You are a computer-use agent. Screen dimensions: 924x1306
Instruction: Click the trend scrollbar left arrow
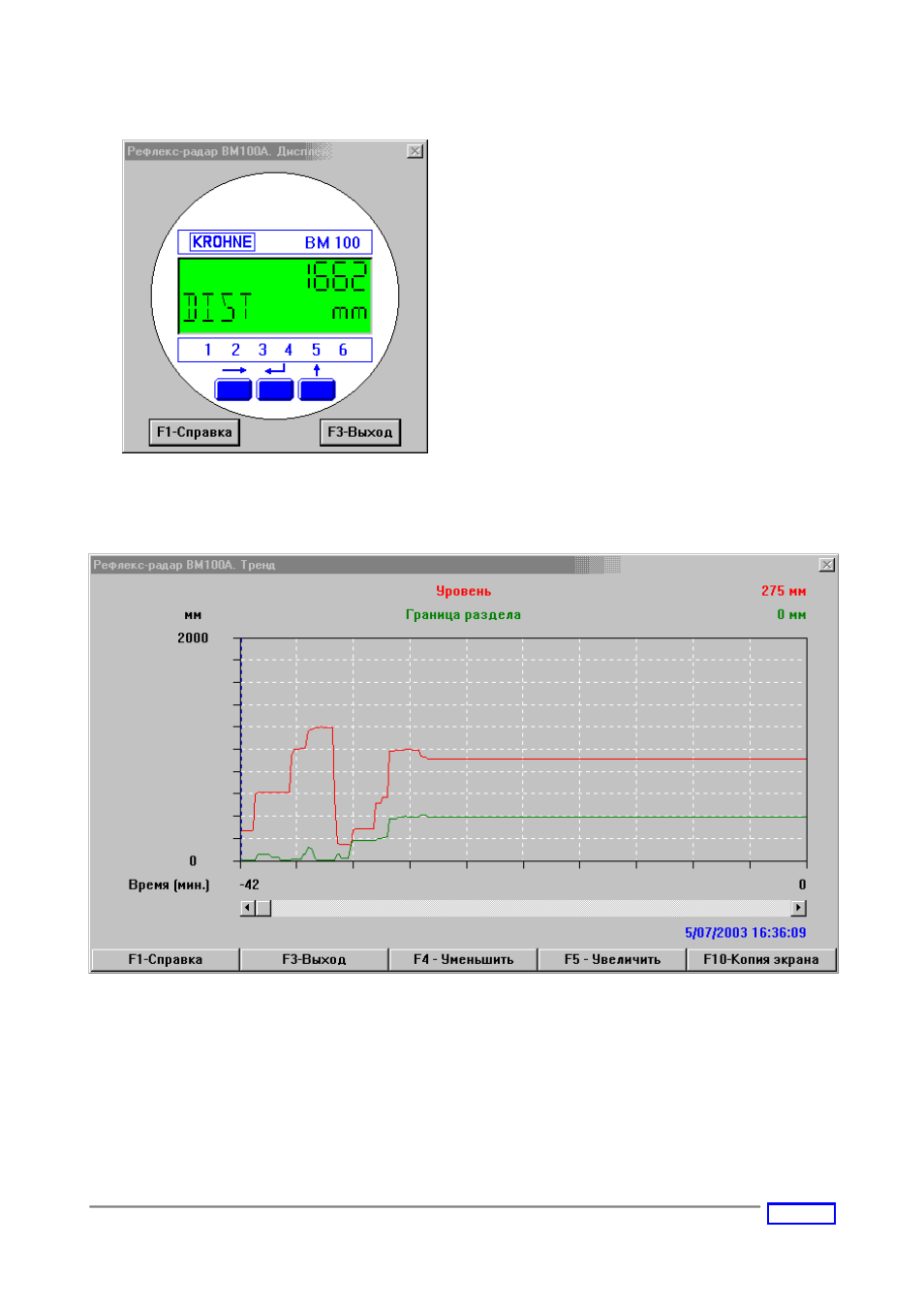247,908
